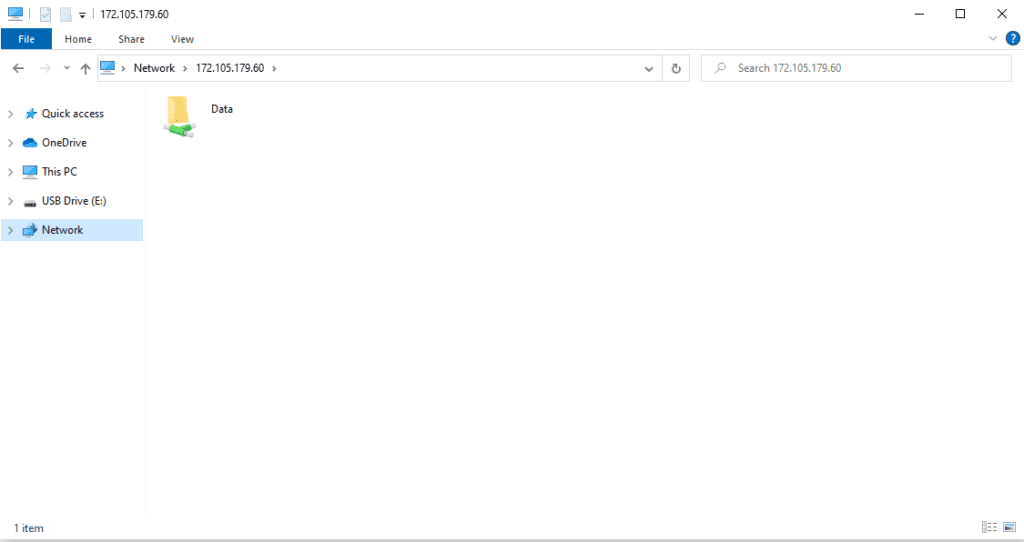
Task: Open Customize Quick Access Toolbar dropdown
Action: (82, 15)
